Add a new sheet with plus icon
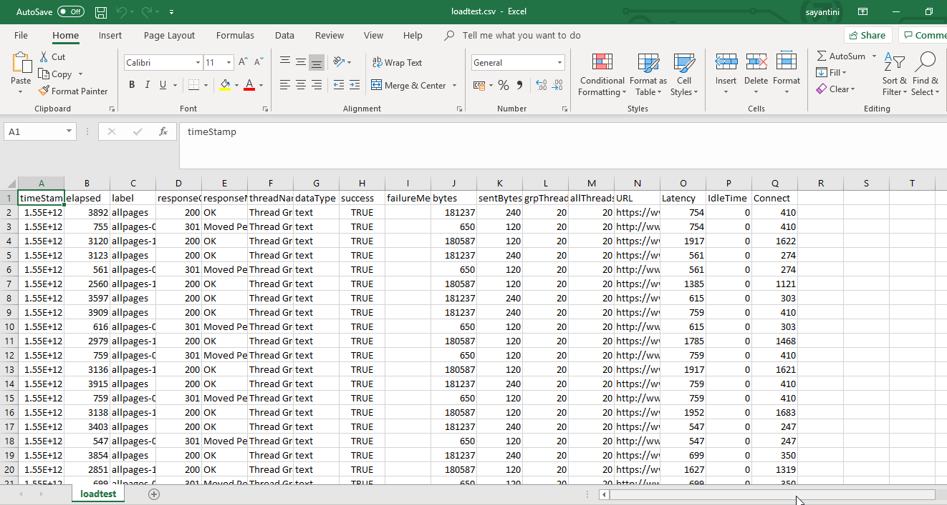This screenshot has height=505, width=947. [x=154, y=494]
